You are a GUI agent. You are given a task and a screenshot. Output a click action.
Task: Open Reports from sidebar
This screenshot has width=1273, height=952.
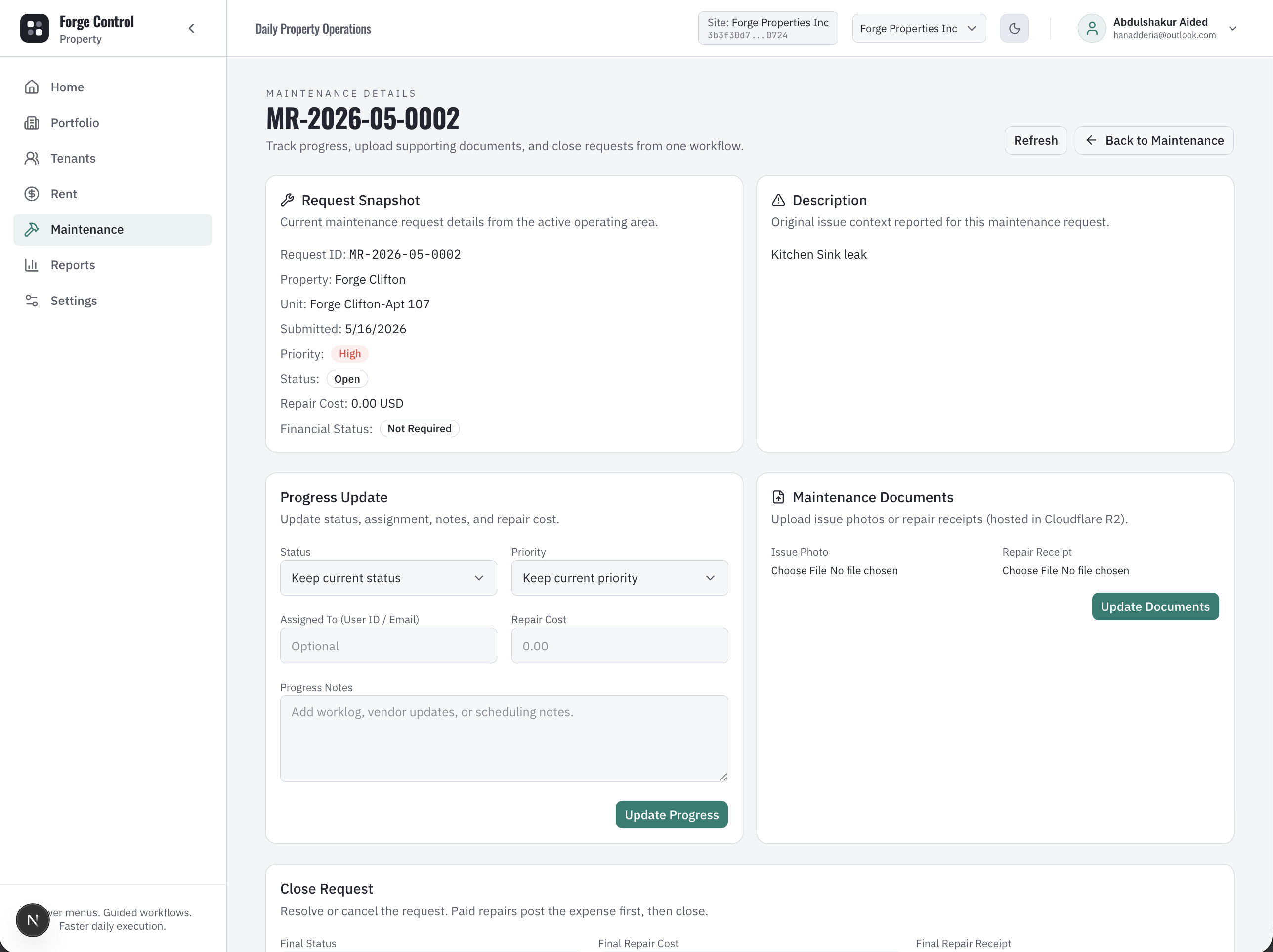(113, 265)
